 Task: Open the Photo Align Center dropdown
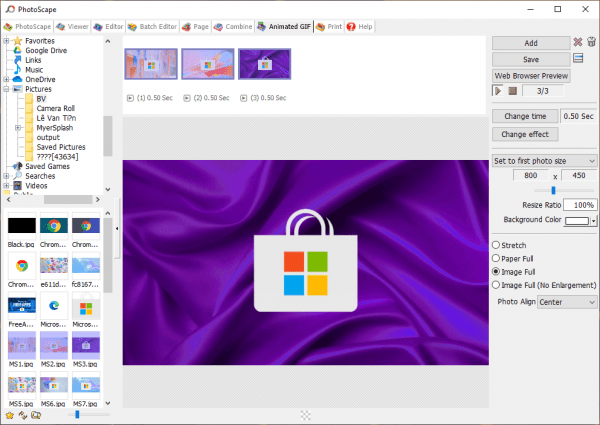[x=567, y=302]
